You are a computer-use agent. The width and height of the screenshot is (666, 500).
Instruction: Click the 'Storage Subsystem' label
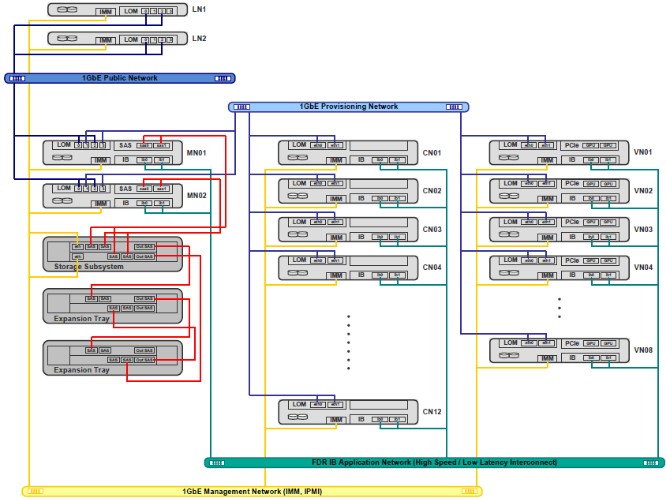(x=89, y=267)
